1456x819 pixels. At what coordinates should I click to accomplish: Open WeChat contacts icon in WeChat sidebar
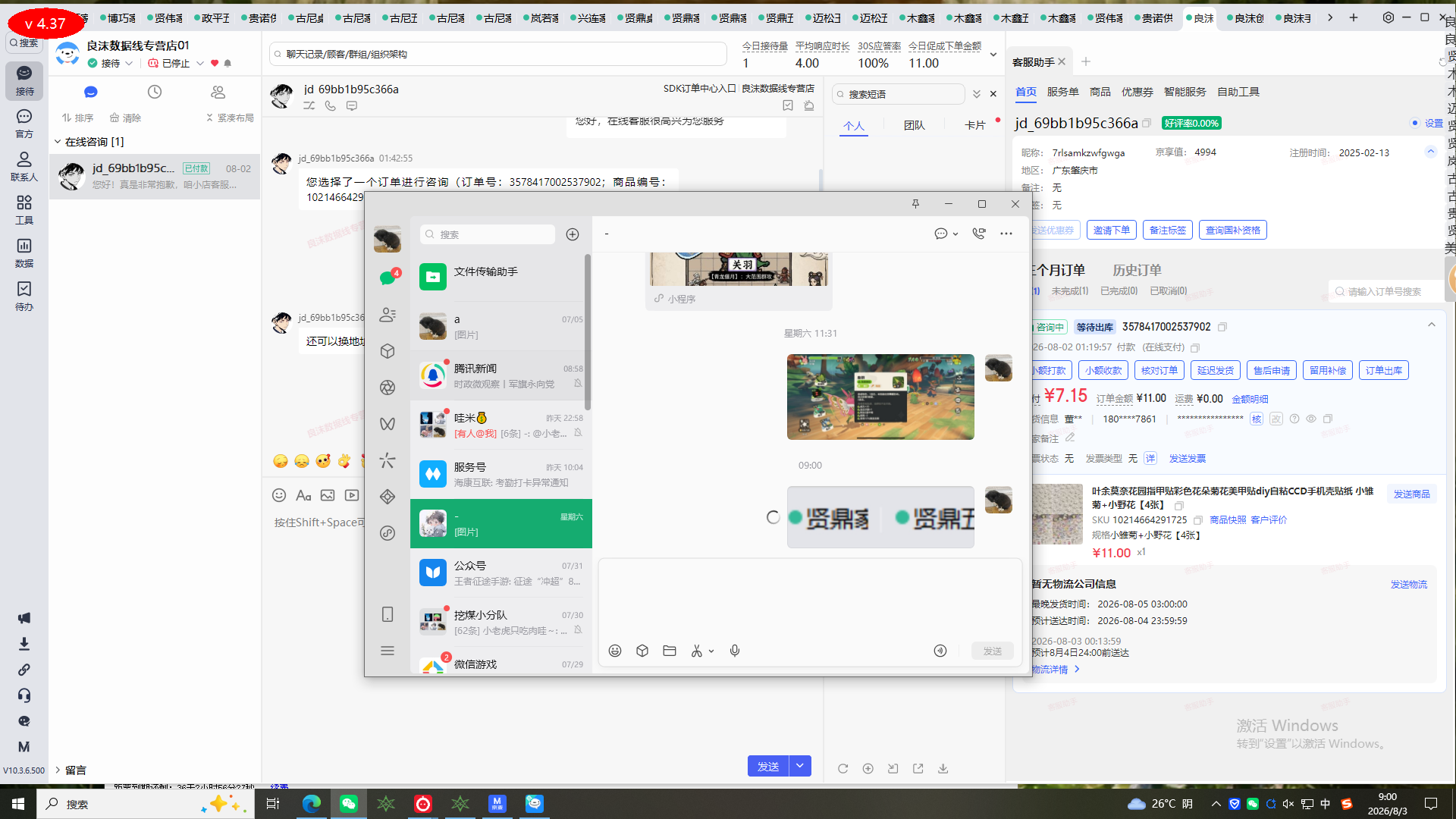coord(388,314)
